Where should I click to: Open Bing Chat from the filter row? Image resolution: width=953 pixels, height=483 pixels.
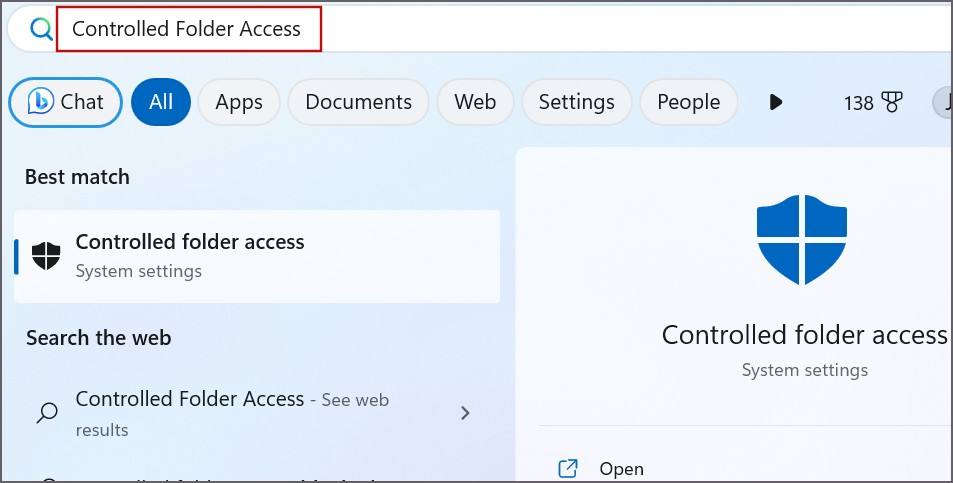(x=66, y=102)
